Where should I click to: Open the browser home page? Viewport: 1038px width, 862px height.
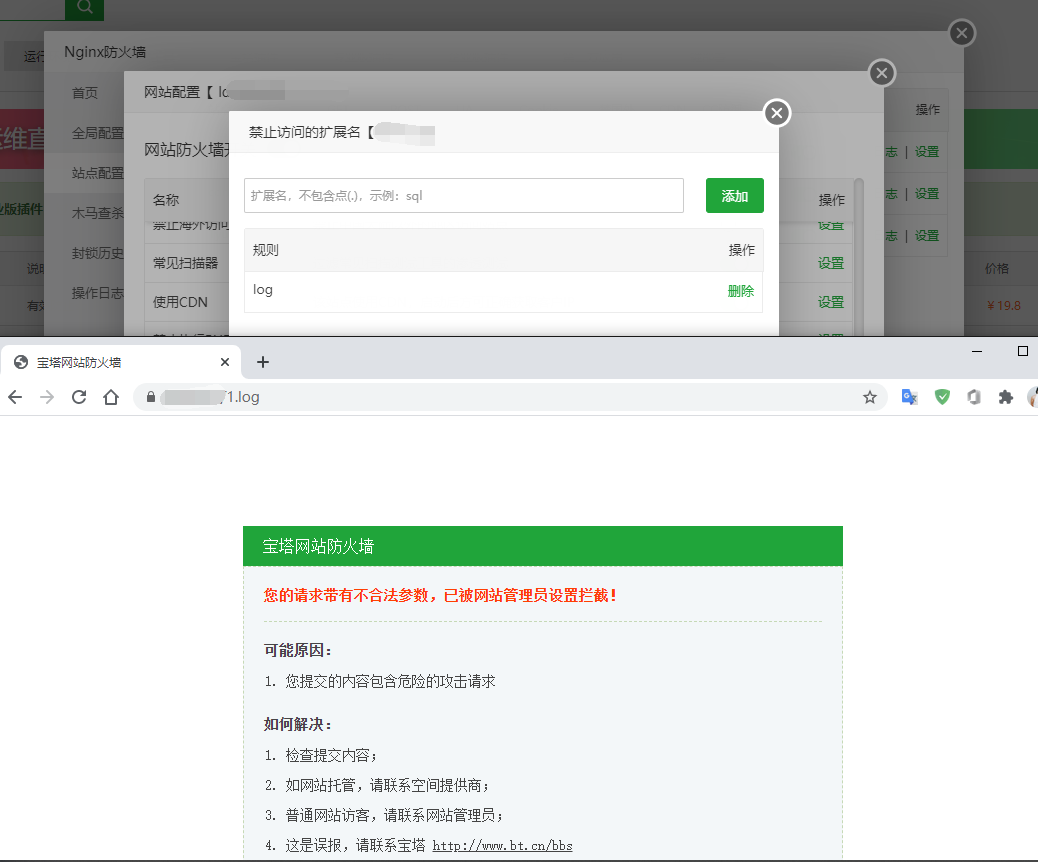coord(111,397)
